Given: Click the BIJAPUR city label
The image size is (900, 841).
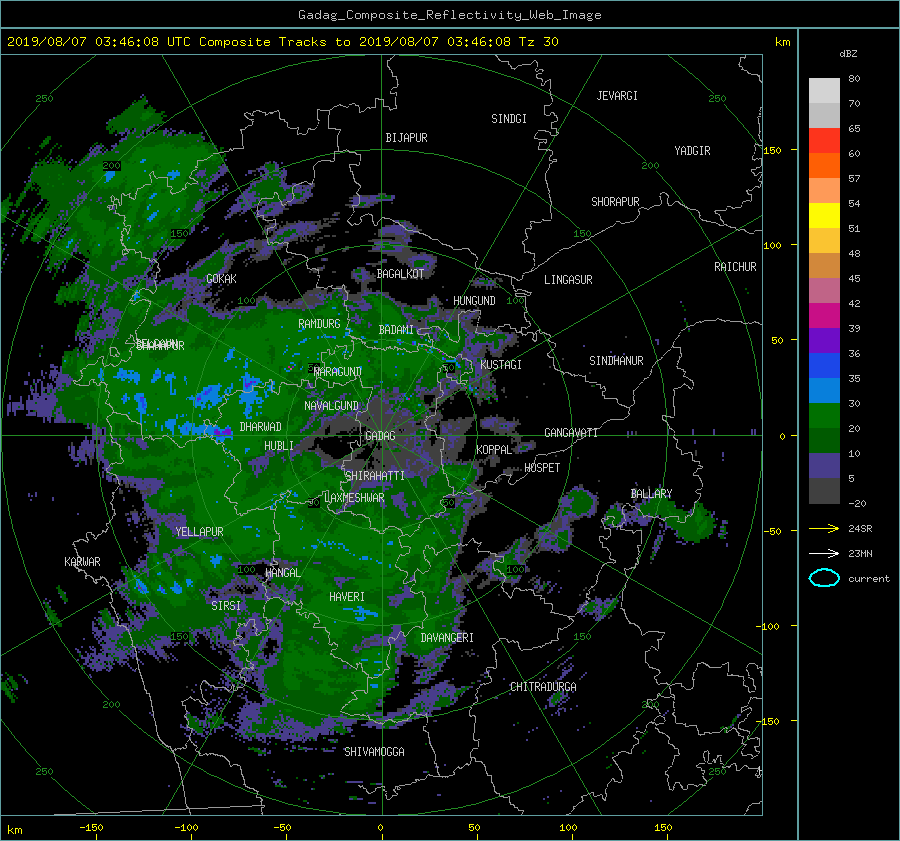Looking at the screenshot, I should pyautogui.click(x=406, y=138).
